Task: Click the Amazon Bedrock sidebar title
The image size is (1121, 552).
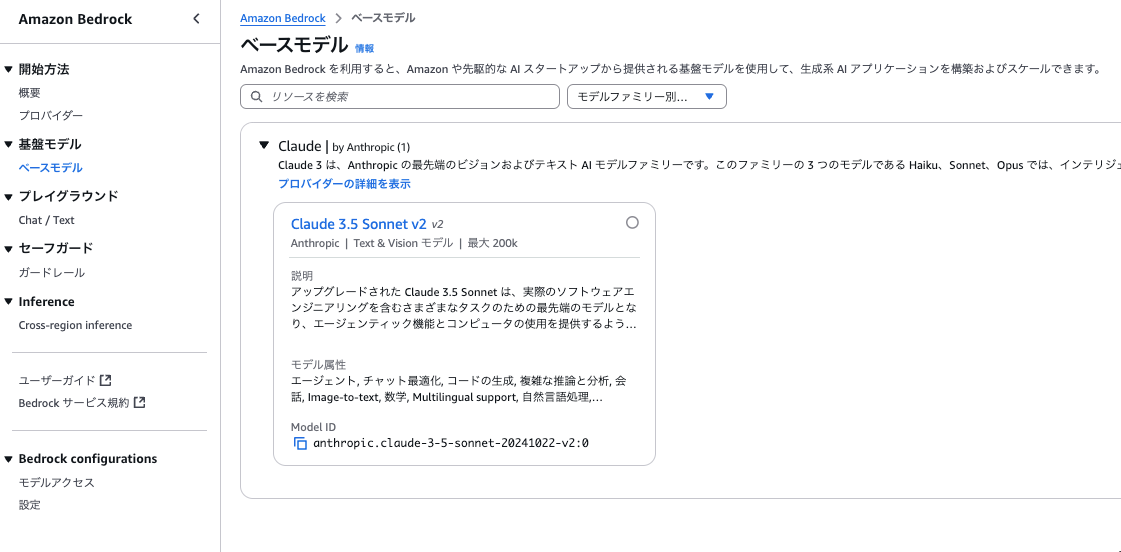Action: click(x=75, y=19)
